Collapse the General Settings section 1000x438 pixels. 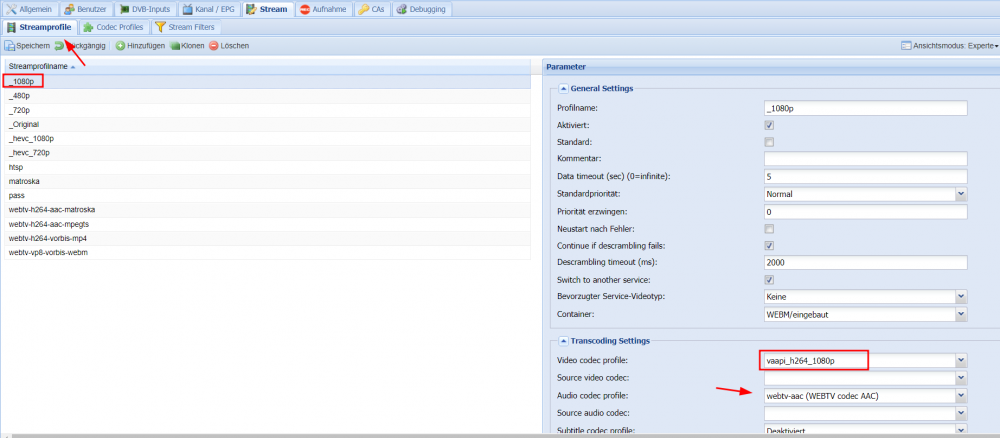coord(563,89)
